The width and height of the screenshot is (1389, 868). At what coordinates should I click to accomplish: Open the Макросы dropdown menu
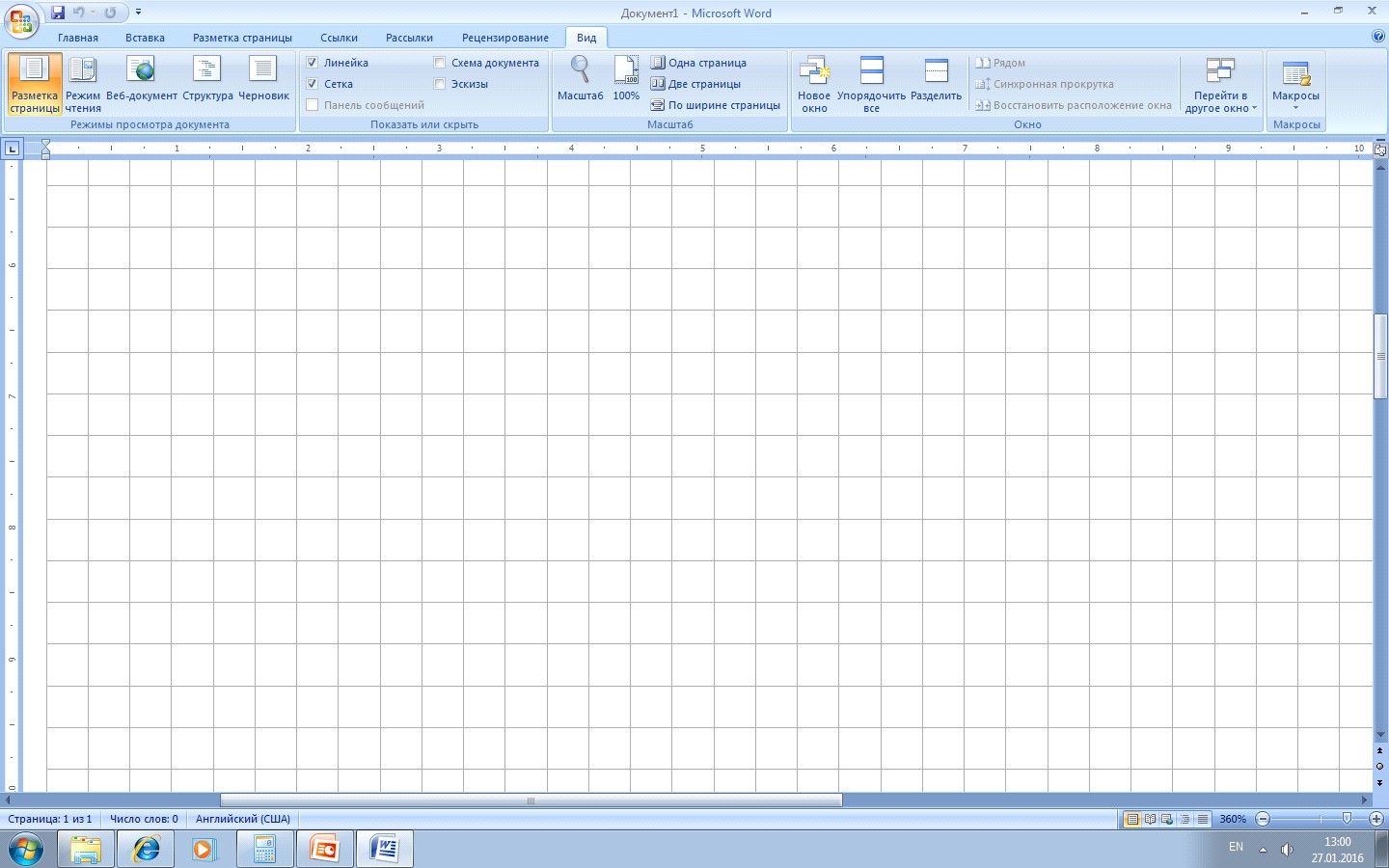pos(1295,84)
